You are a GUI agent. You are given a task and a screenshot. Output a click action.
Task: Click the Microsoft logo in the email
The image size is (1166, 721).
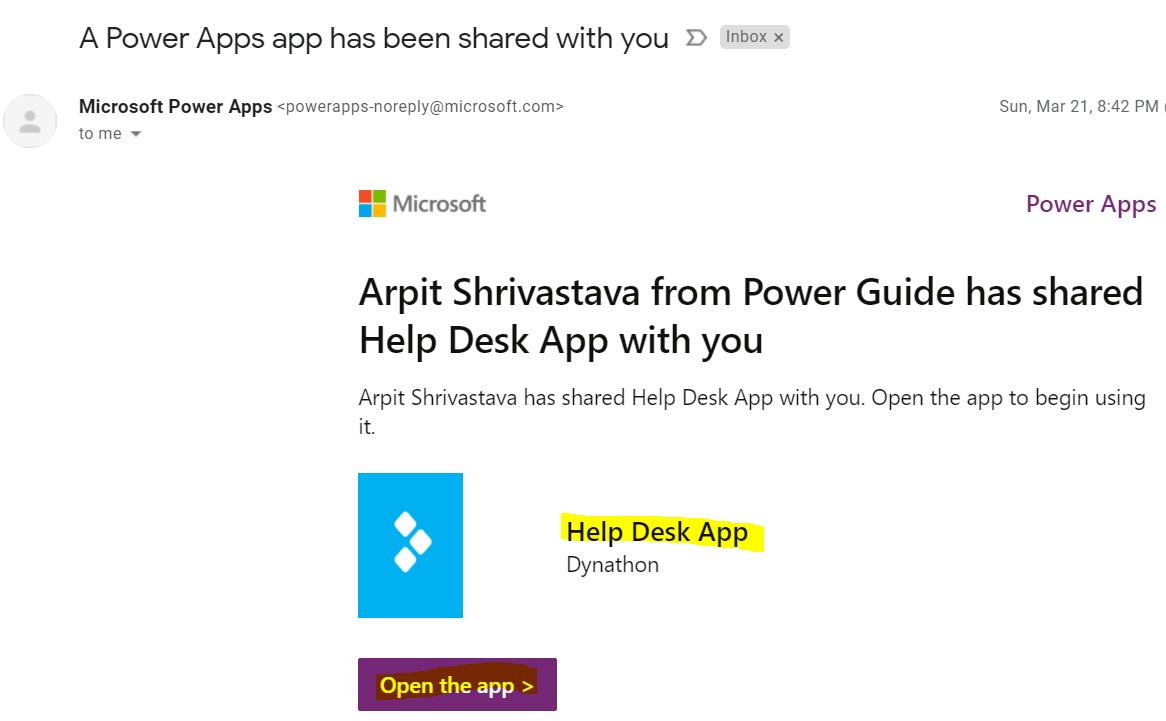click(x=422, y=204)
